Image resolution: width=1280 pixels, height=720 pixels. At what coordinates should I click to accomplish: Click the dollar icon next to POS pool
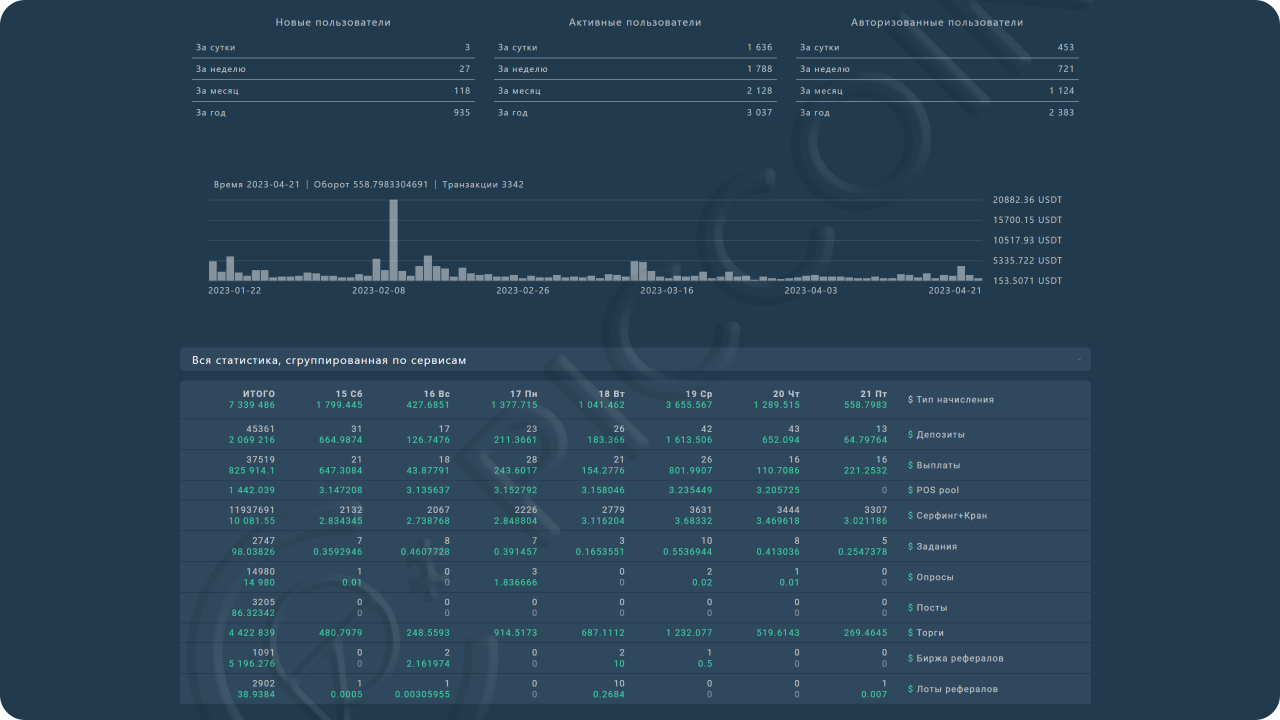click(x=910, y=491)
